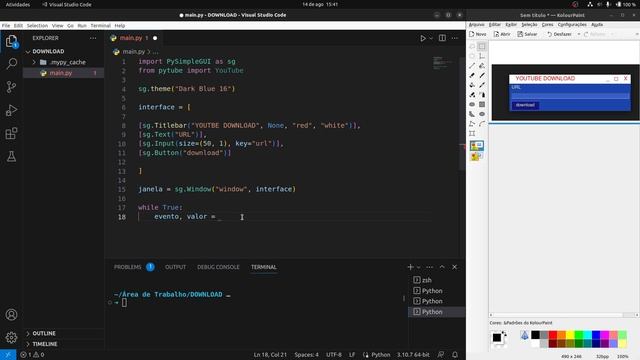Choose transparent selection mode in KolourPaint

[476, 157]
